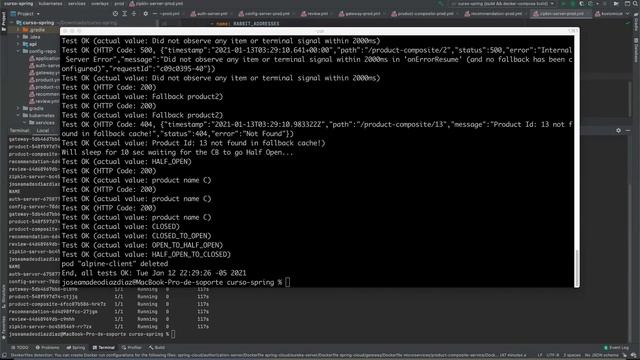Open the Local terminal session tab
This screenshot has width=640, height=360.
42,131
